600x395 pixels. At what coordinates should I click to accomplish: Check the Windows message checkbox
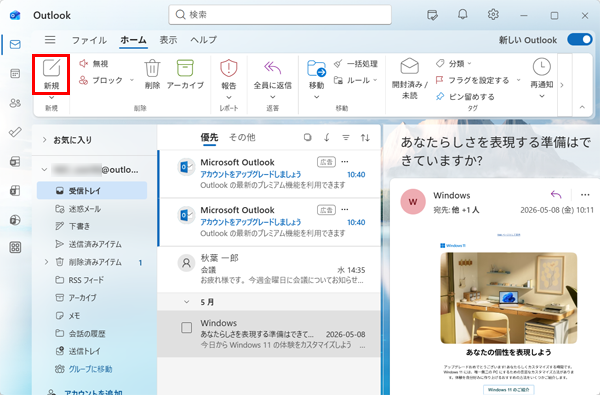pos(187,328)
